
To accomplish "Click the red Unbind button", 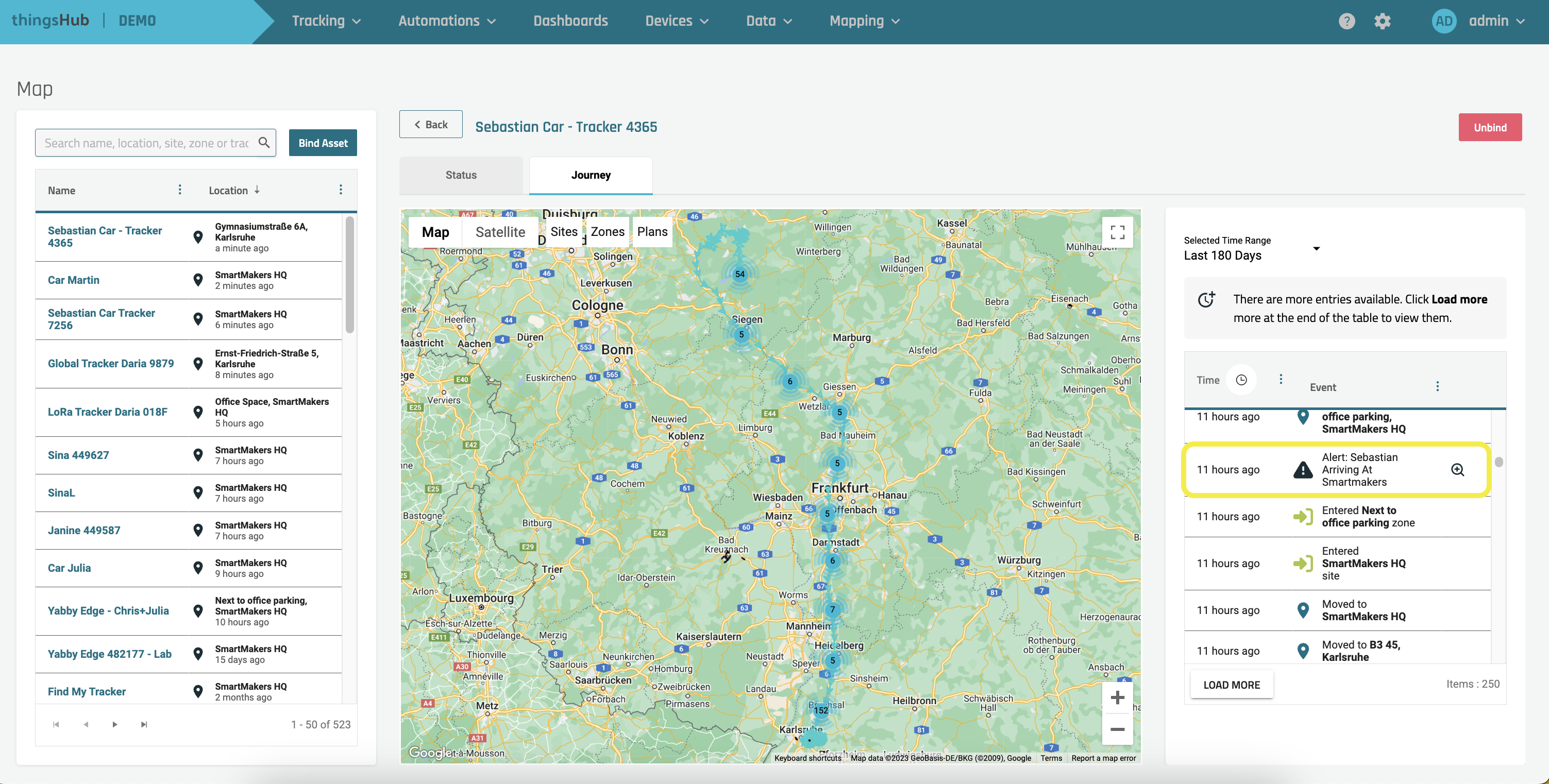I will (x=1489, y=127).
